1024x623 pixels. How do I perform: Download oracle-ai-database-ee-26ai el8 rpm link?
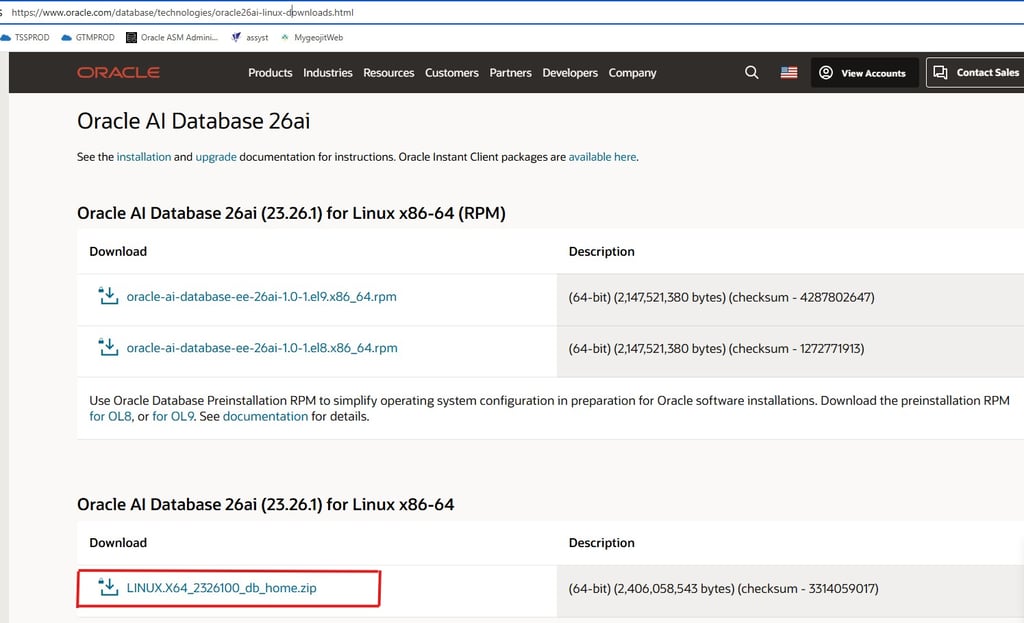pyautogui.click(x=262, y=348)
